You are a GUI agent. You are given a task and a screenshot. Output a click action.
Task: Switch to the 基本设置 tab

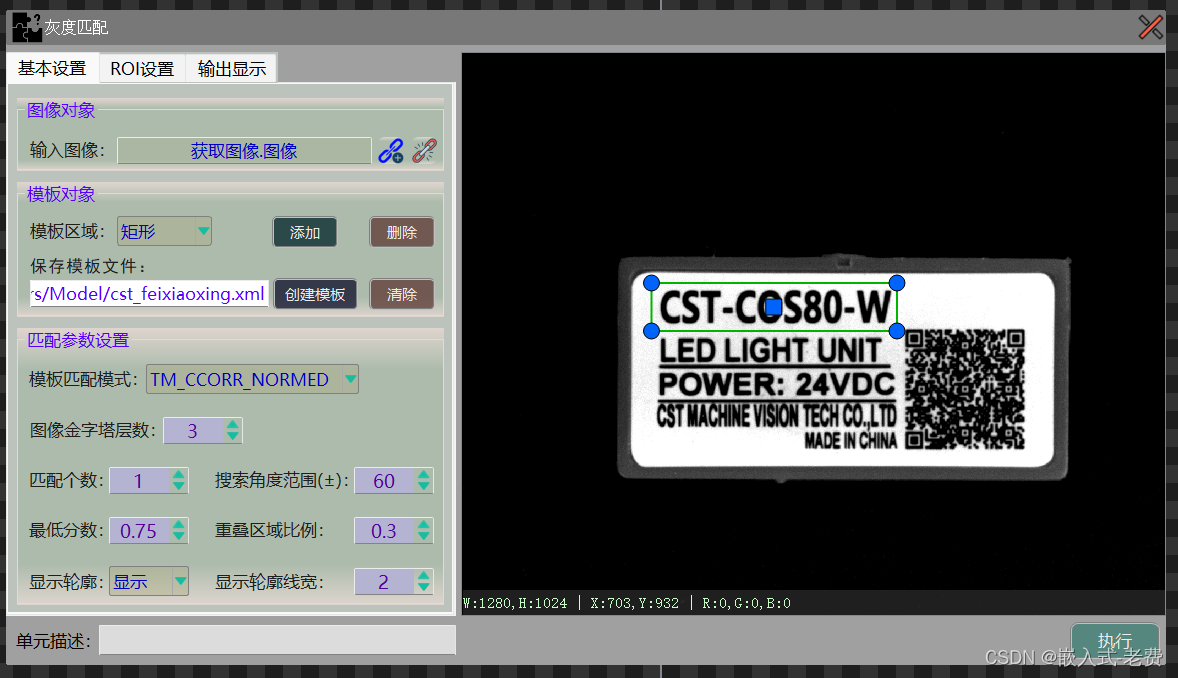(53, 68)
